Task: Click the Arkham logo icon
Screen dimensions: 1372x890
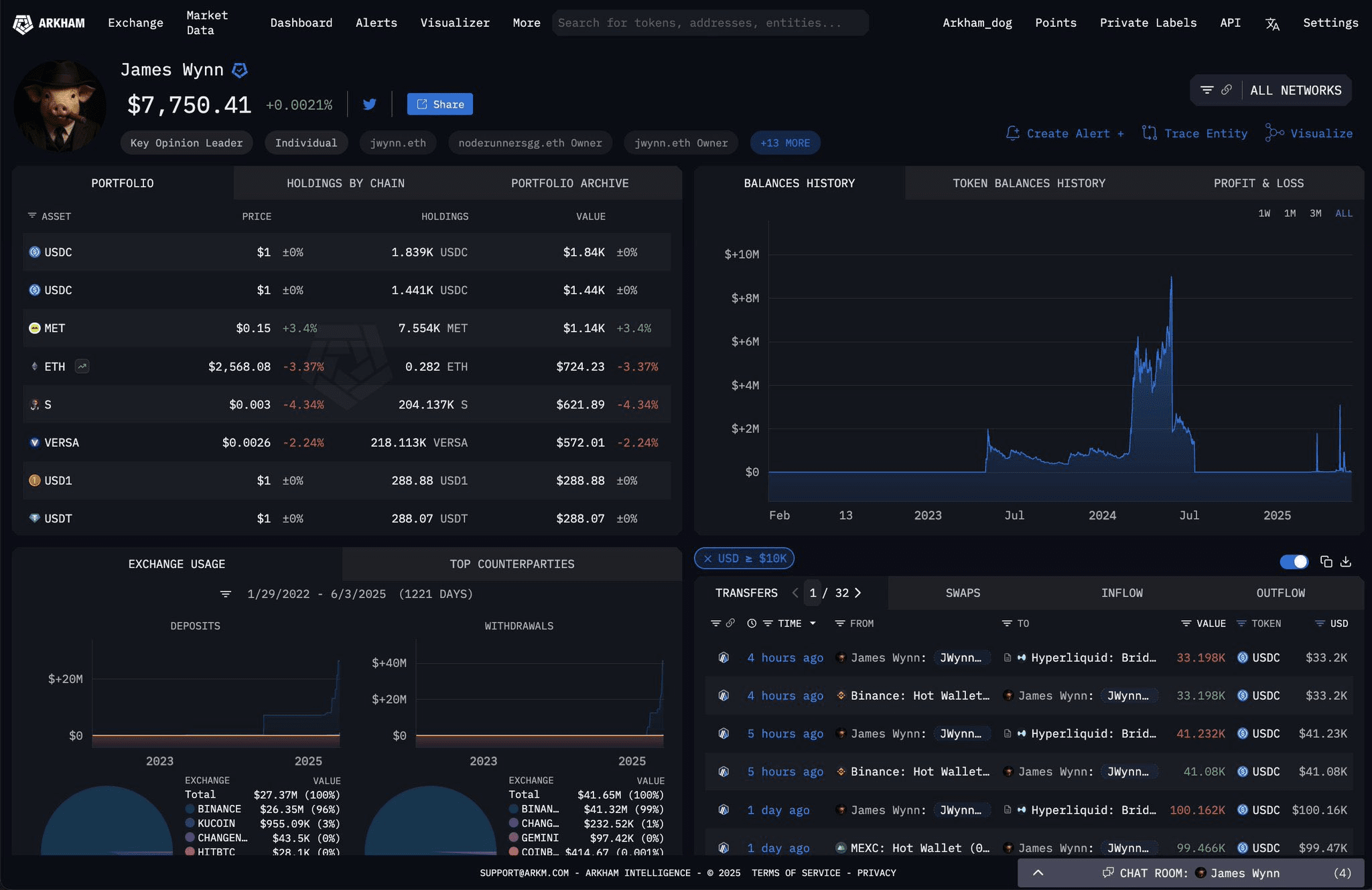Action: click(x=23, y=24)
